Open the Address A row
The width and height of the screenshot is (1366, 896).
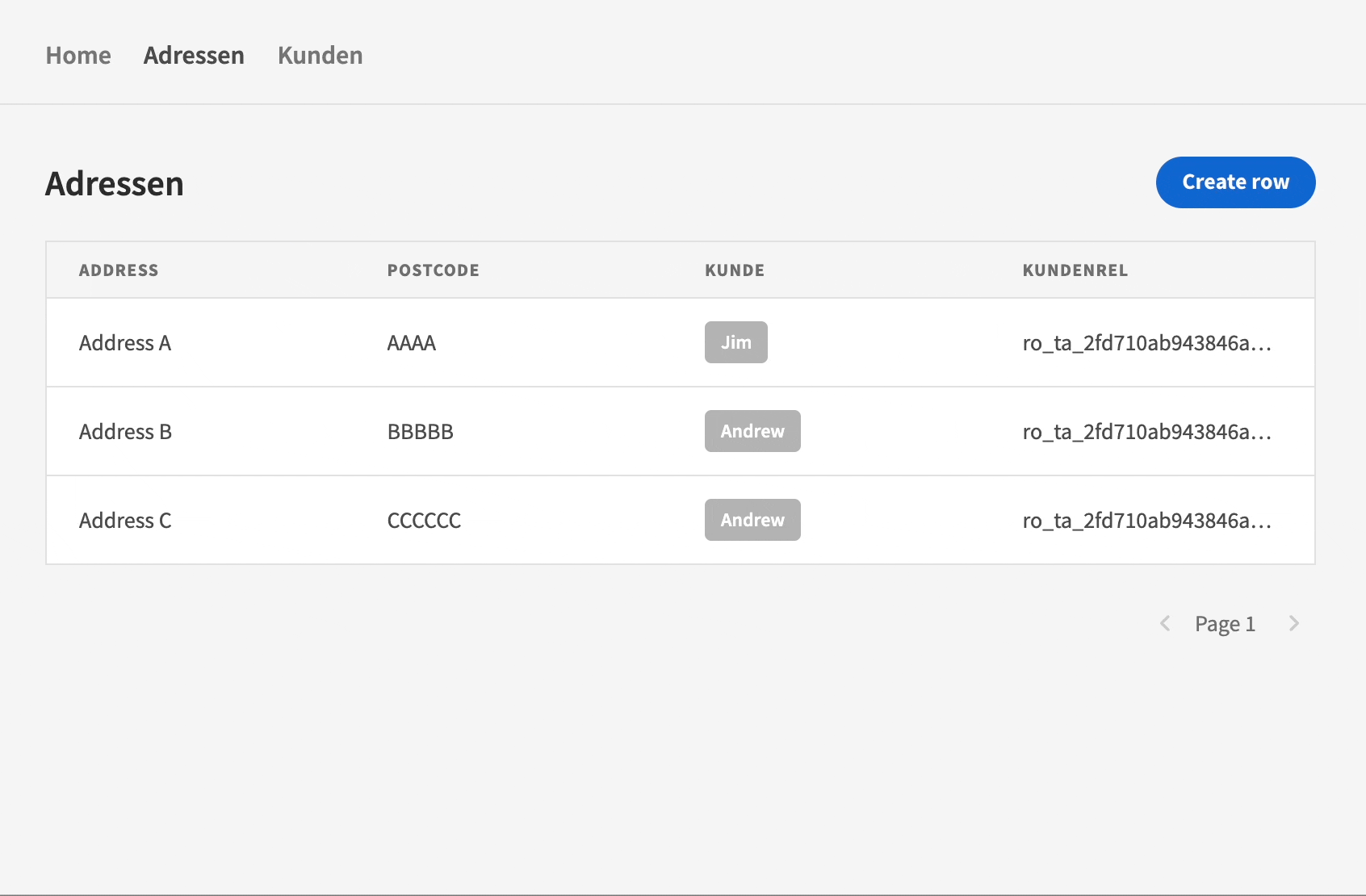pos(125,342)
